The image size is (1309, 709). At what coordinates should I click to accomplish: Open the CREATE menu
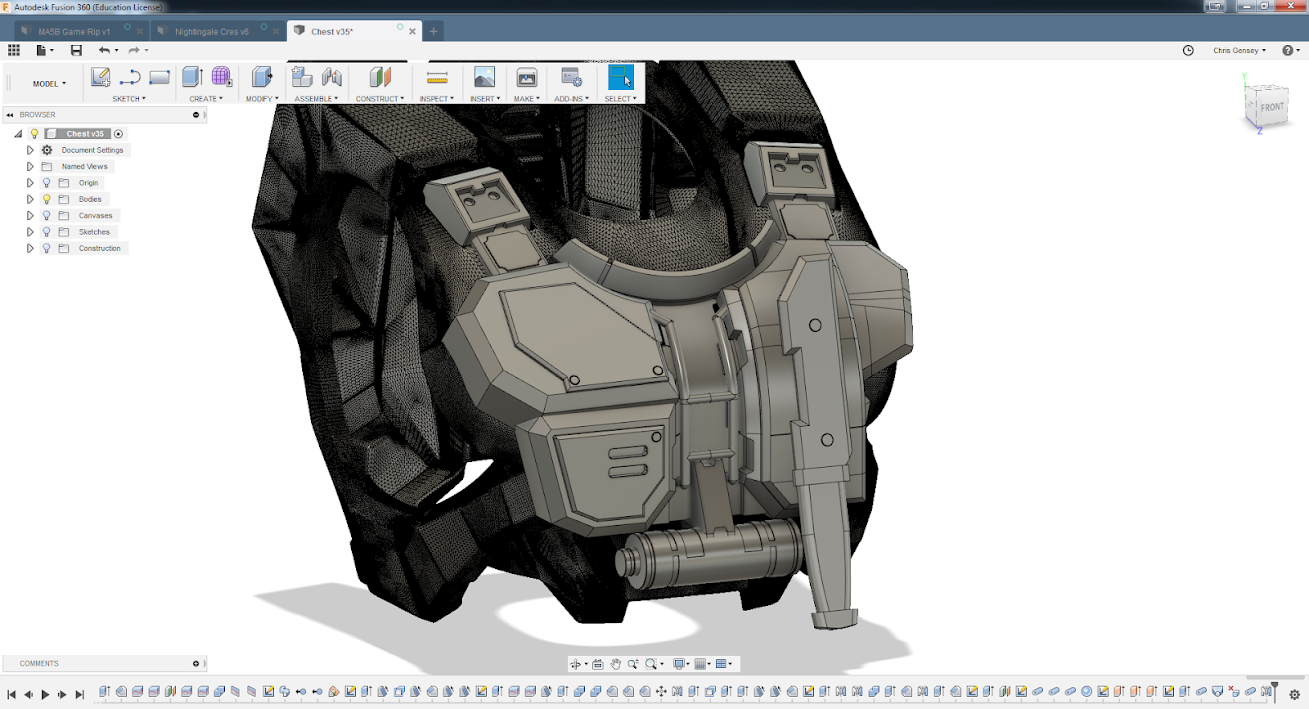click(x=206, y=99)
